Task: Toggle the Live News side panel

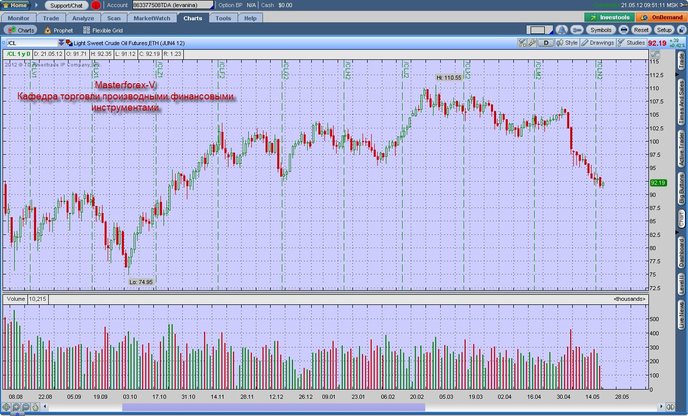Action: point(681,317)
